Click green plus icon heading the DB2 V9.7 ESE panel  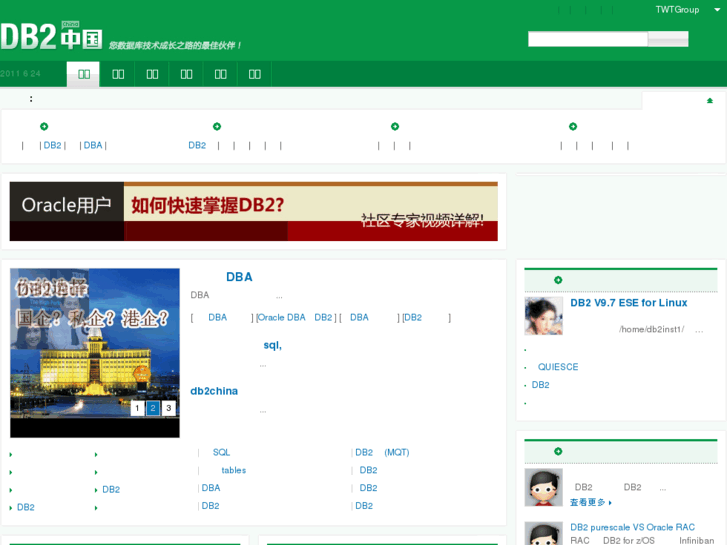pos(558,280)
